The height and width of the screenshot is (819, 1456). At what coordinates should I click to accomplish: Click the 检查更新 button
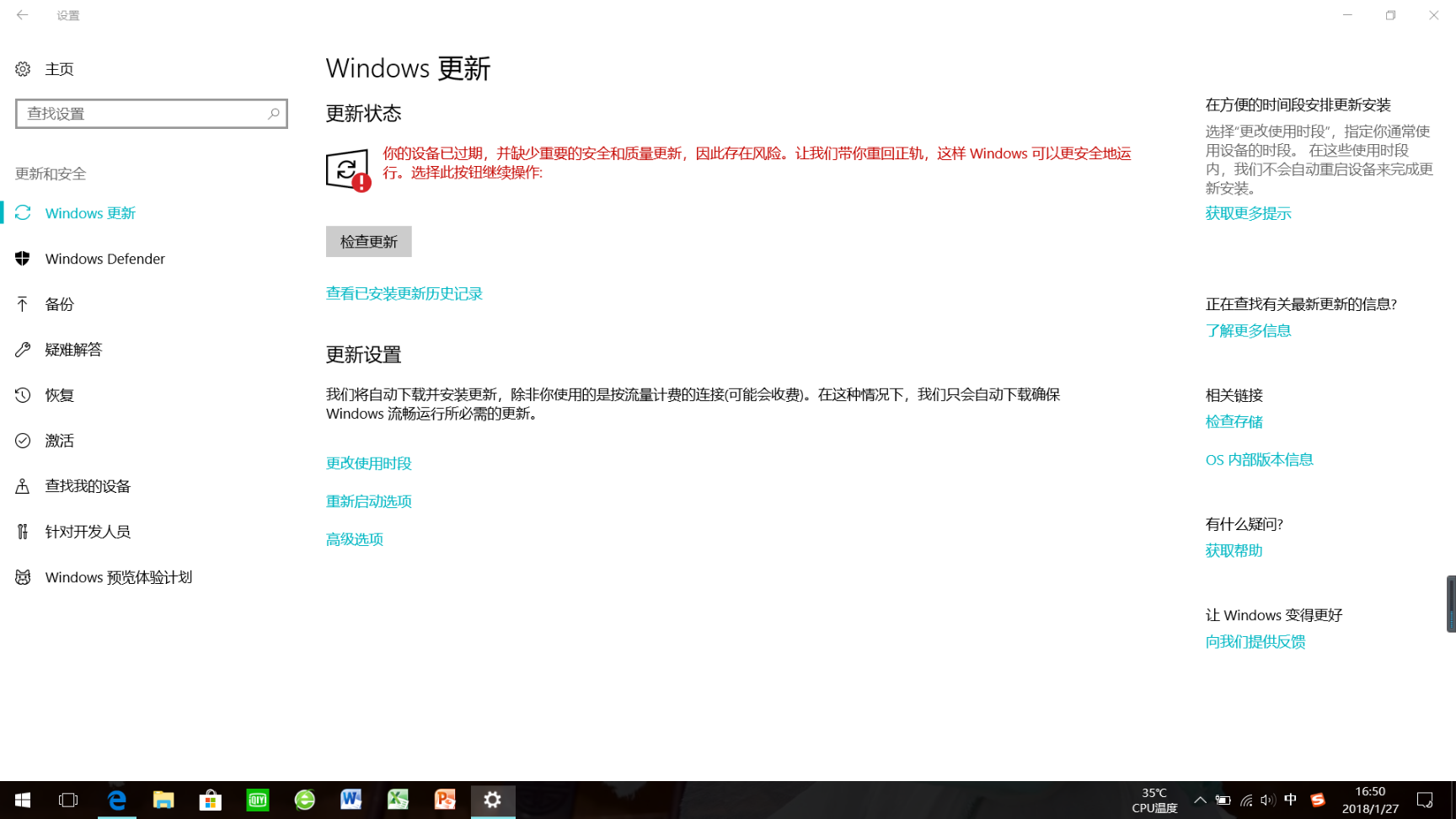click(369, 242)
